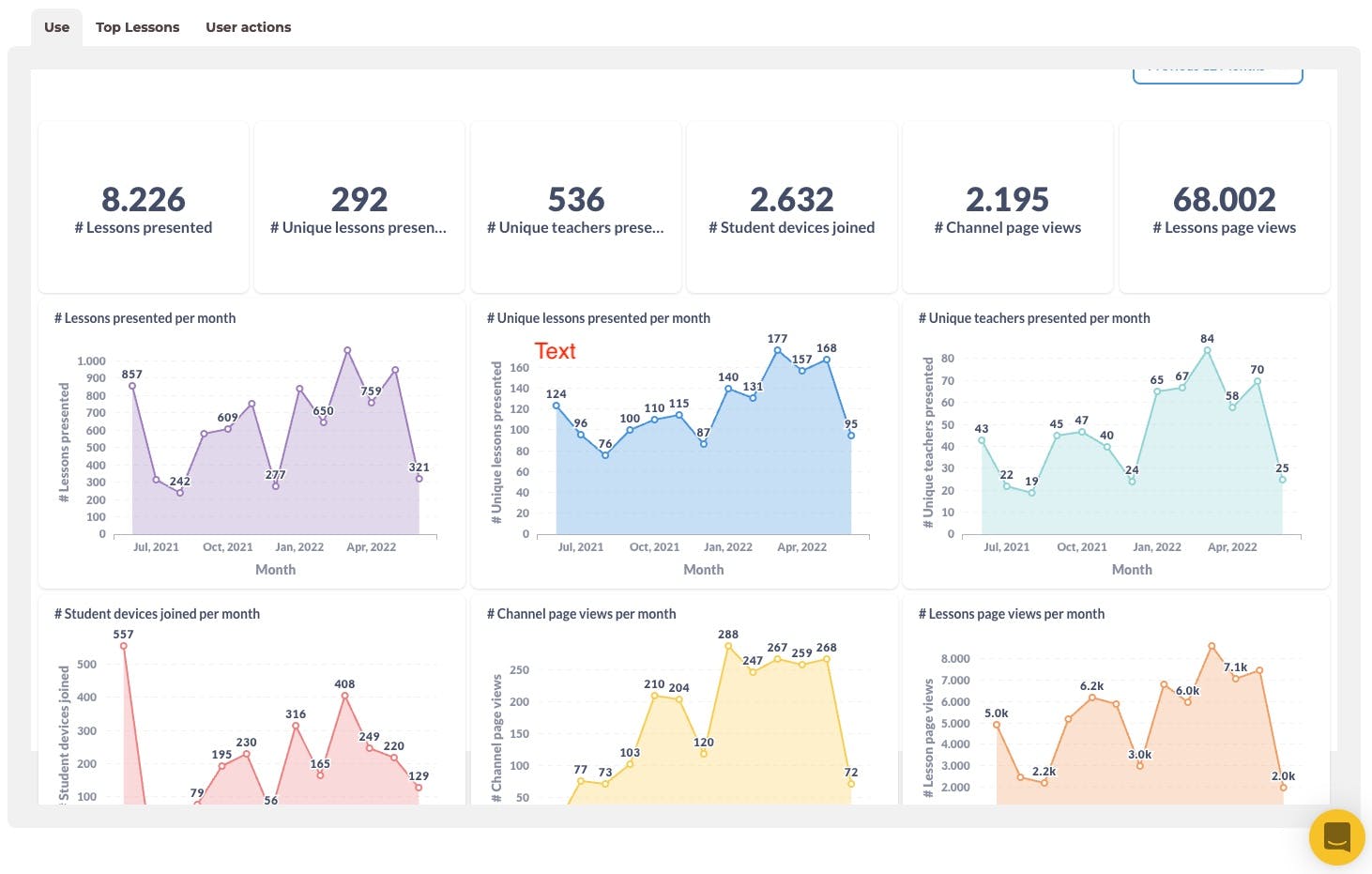This screenshot has height=874, width=1372.
Task: Click the 321 data point in Lessons presented chart
Action: tap(419, 479)
